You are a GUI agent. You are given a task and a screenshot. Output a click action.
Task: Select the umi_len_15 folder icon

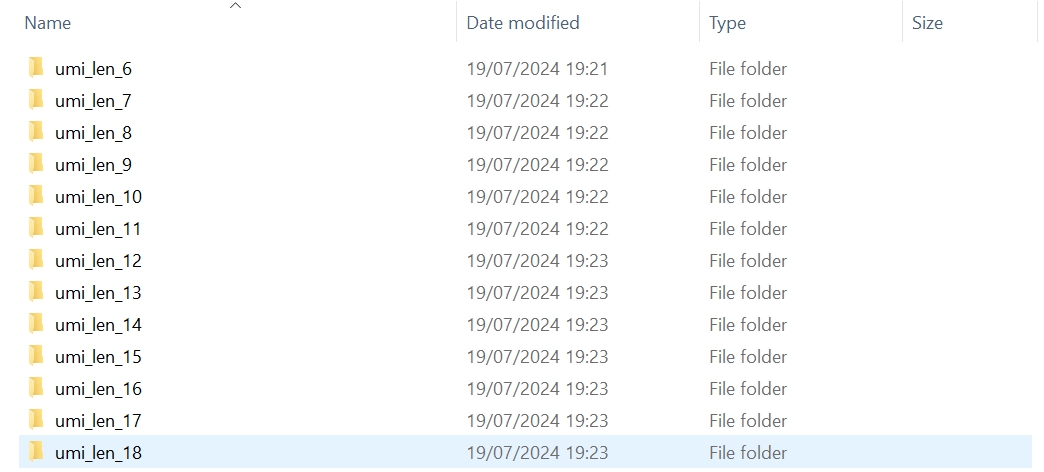click(x=37, y=355)
